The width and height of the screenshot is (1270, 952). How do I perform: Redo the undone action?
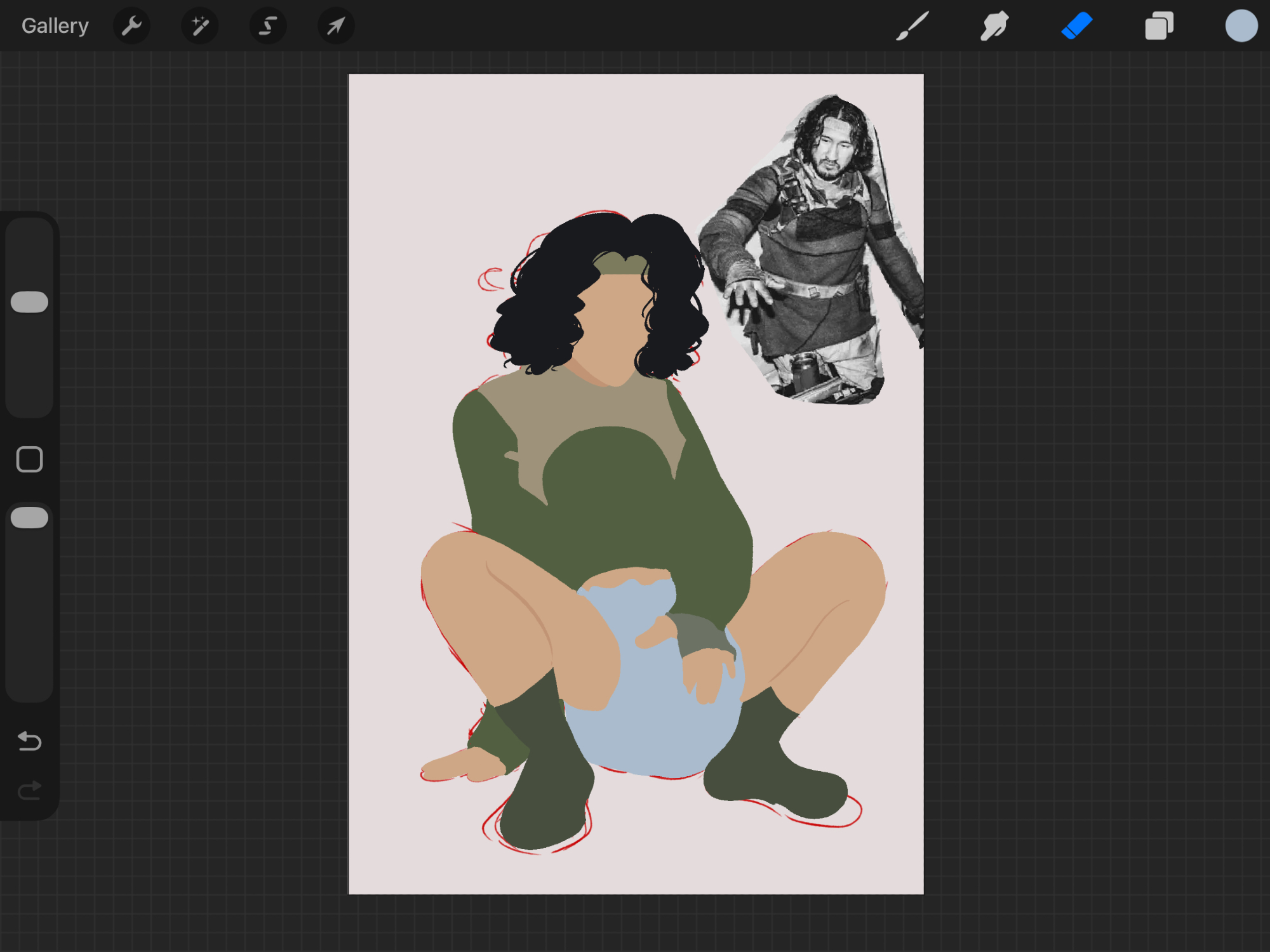click(30, 790)
